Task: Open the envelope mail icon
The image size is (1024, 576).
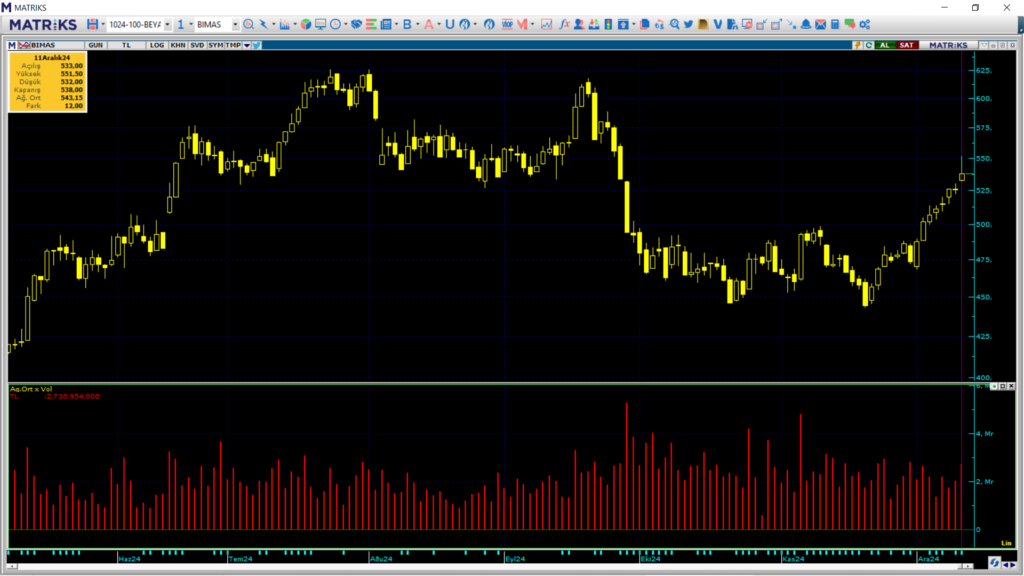Action: click(821, 24)
